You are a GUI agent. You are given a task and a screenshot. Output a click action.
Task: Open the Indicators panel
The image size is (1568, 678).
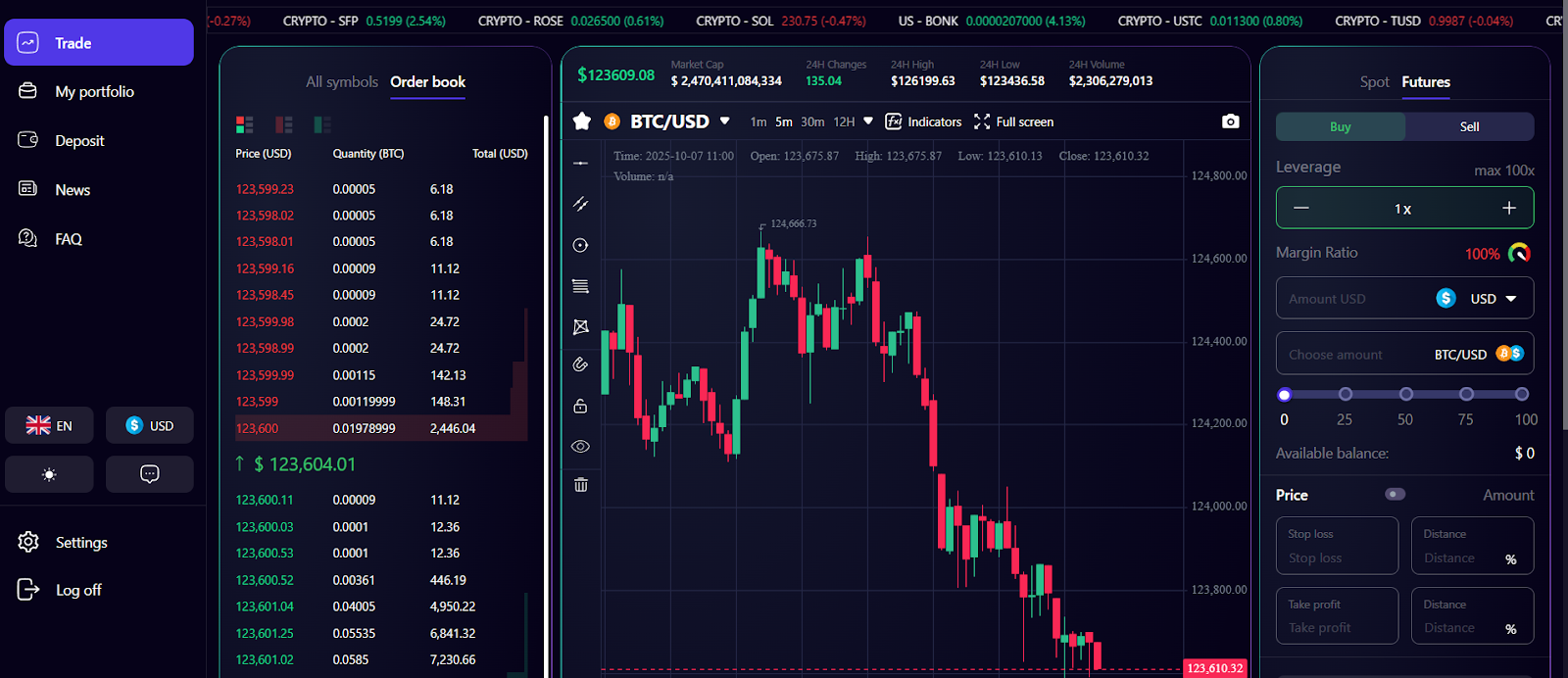(923, 121)
